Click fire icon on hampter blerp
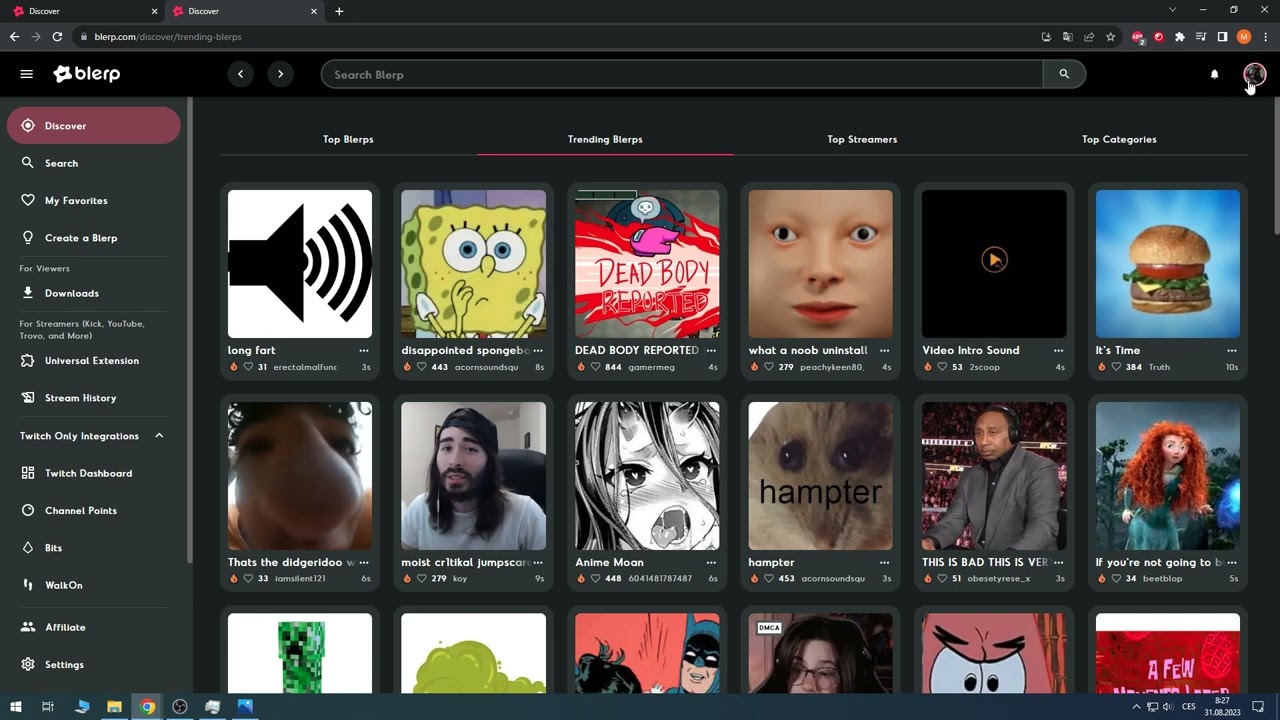1280x720 pixels. 754,579
